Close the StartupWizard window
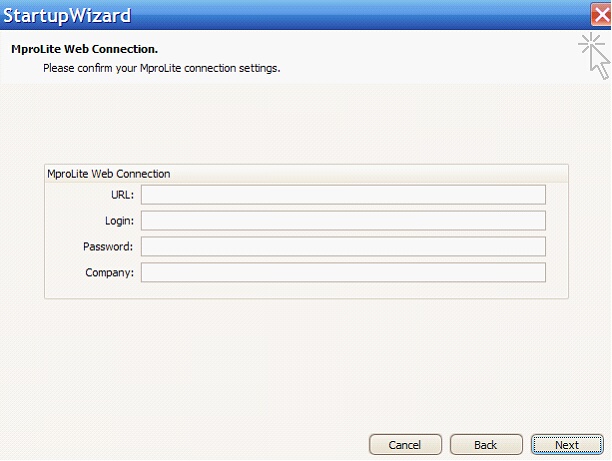The height and width of the screenshot is (461, 612). coord(601,15)
